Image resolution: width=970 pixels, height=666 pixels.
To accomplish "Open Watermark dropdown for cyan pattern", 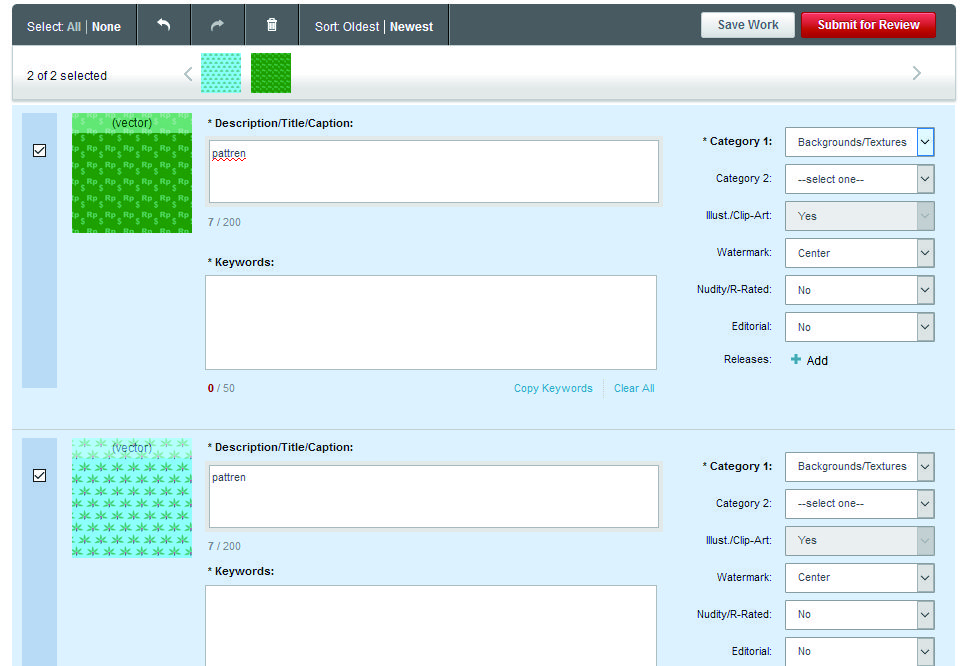I will click(x=860, y=578).
